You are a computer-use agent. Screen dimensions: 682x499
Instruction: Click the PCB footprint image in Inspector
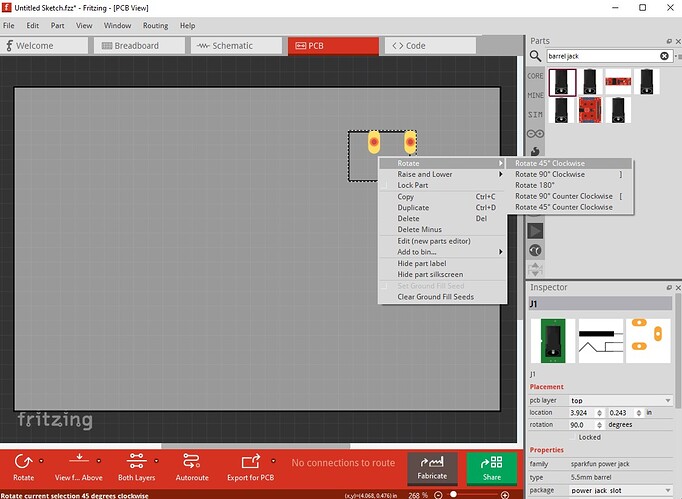[648, 341]
